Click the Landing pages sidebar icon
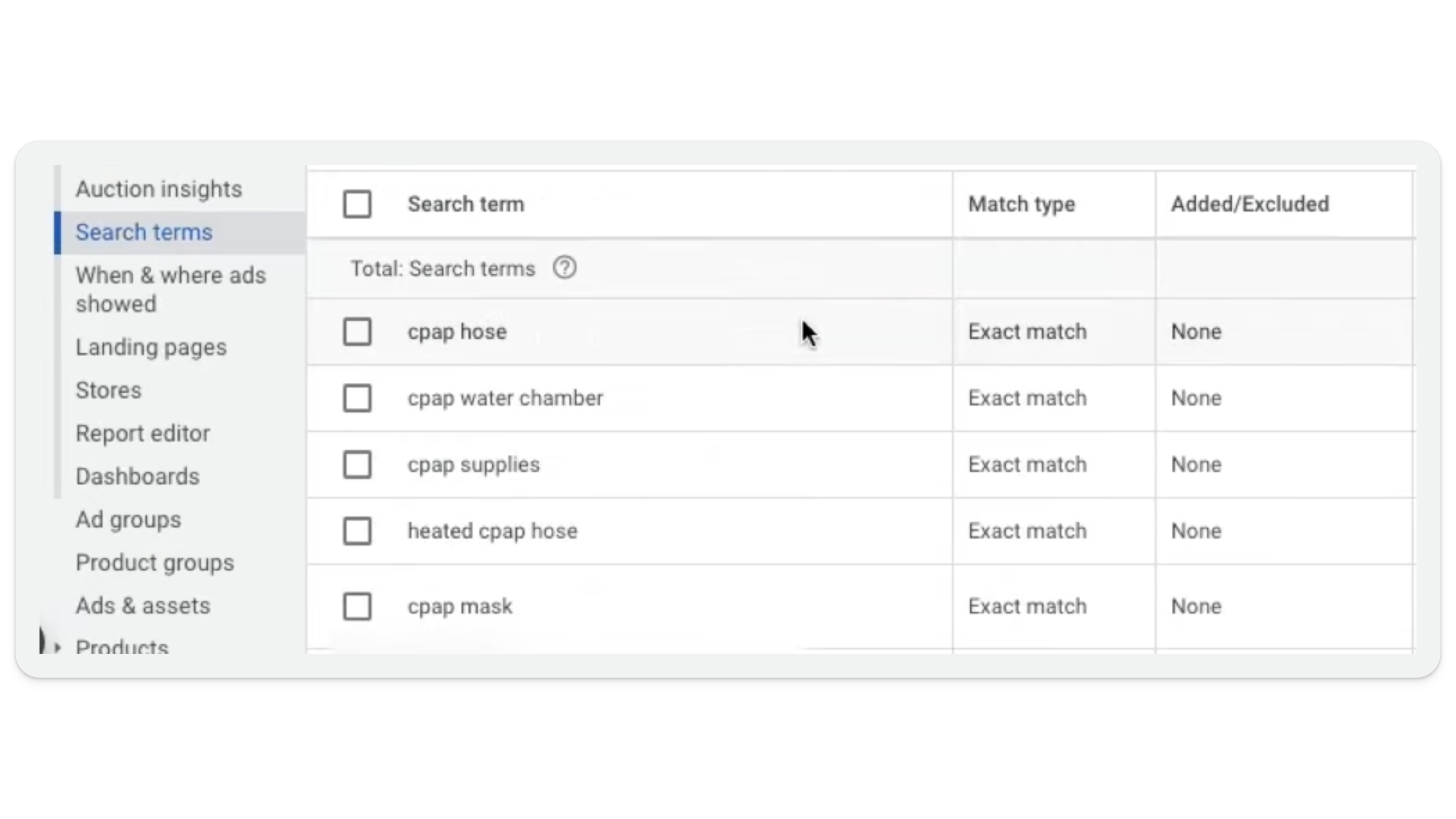 pos(151,347)
